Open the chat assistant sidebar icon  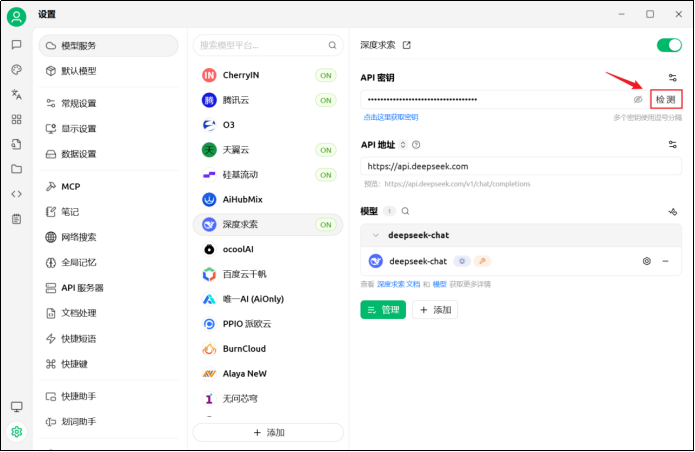tap(16, 44)
